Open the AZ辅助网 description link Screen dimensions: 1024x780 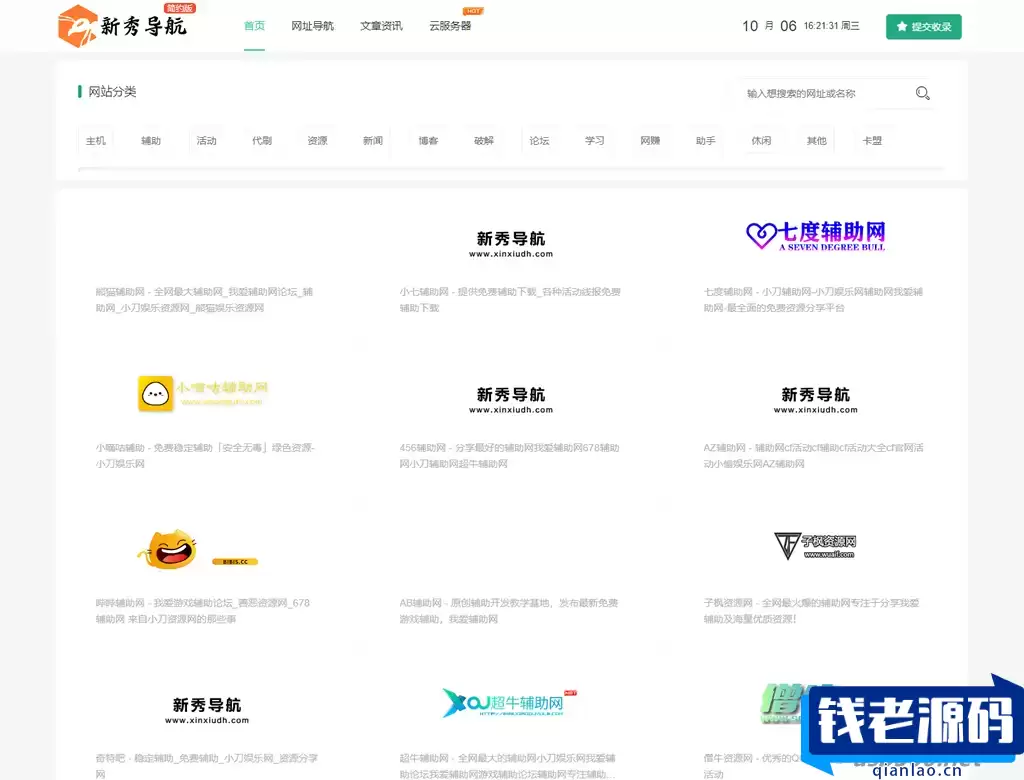point(814,456)
